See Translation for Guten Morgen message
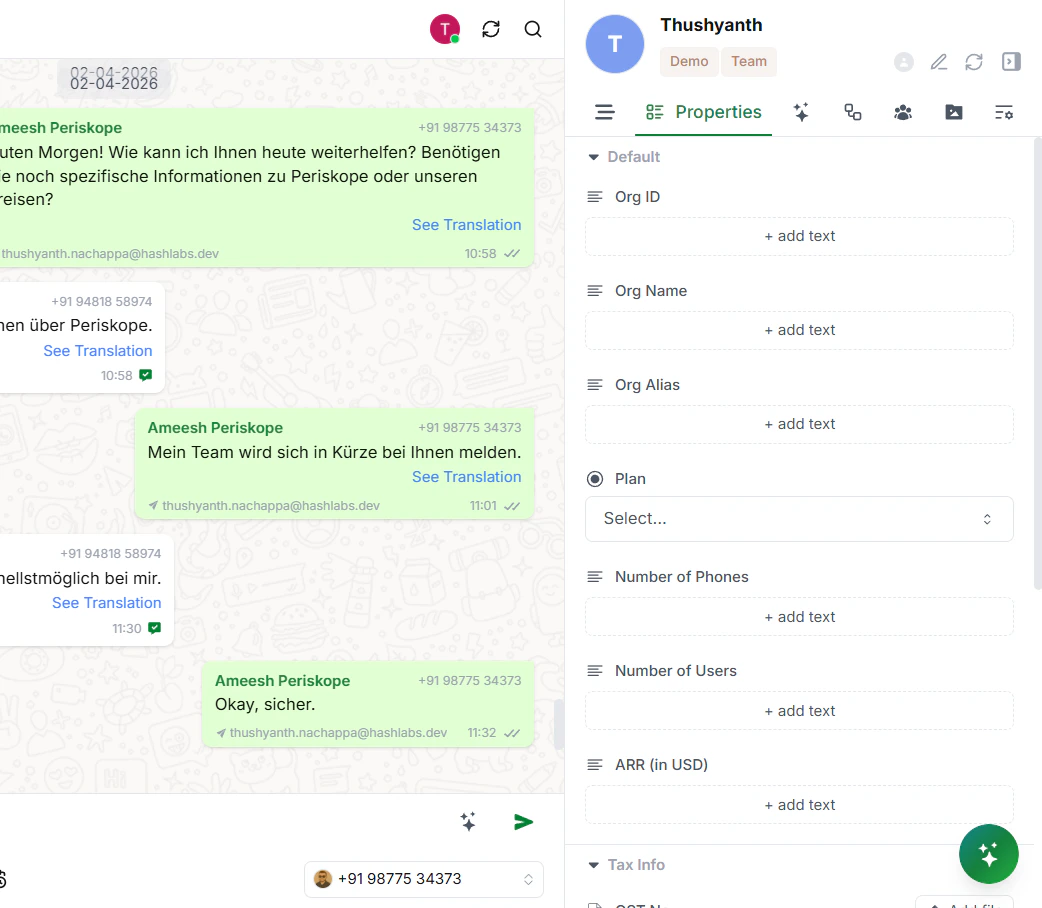 tap(467, 225)
